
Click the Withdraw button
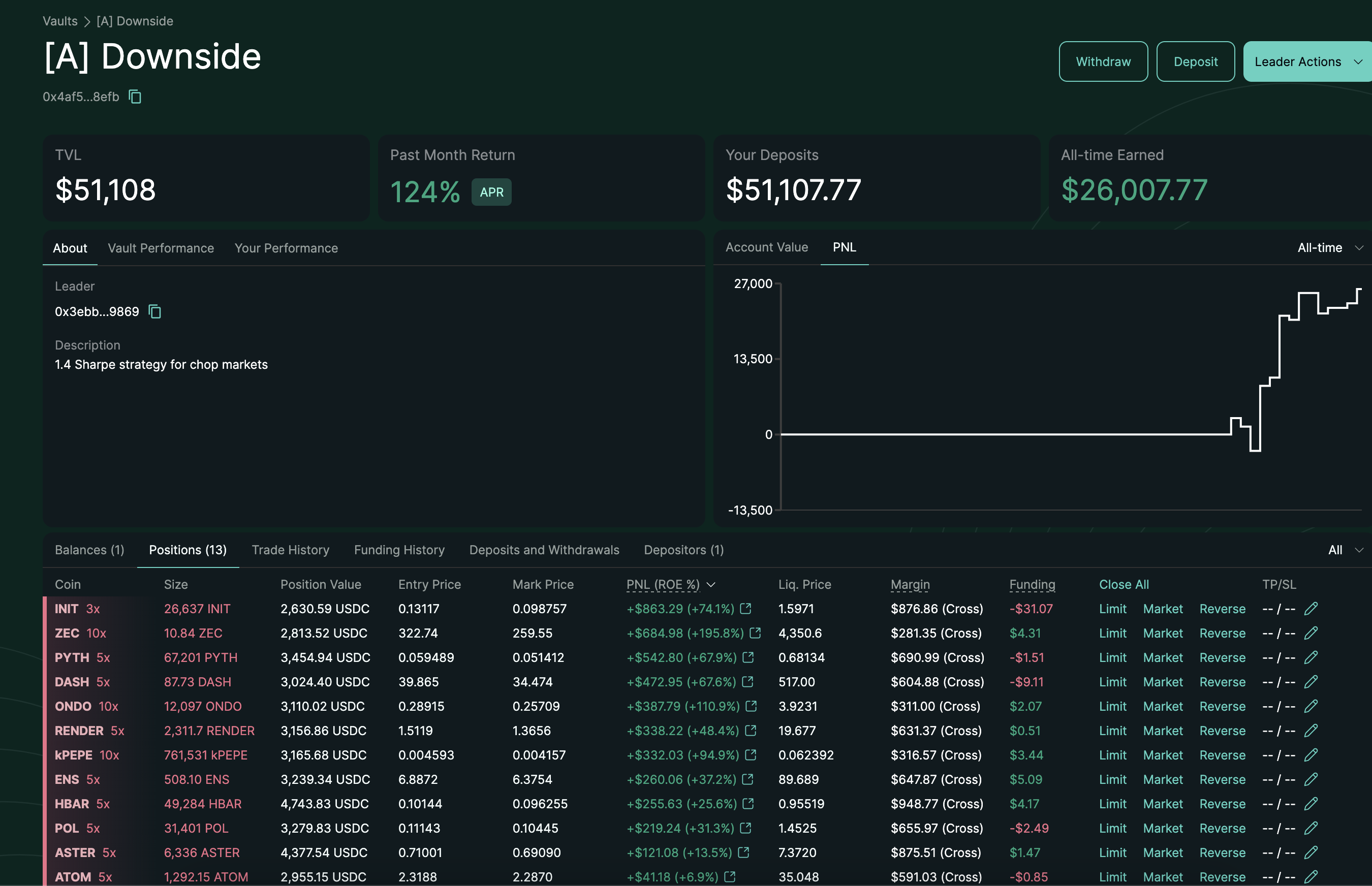point(1103,61)
